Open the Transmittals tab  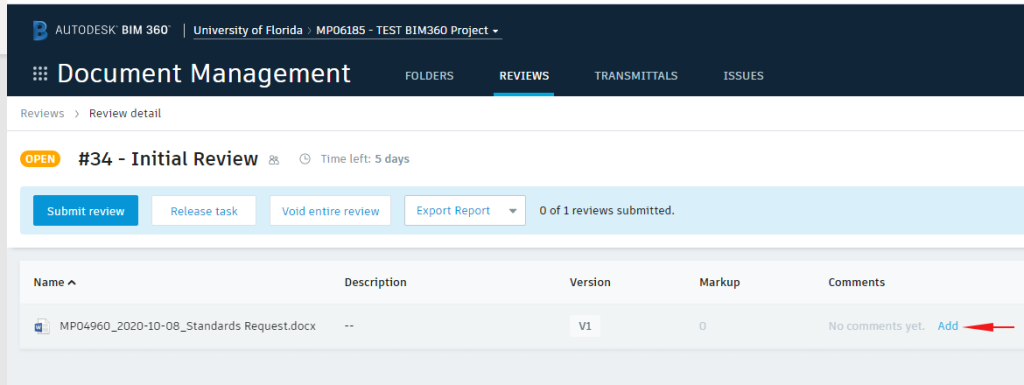coord(636,76)
